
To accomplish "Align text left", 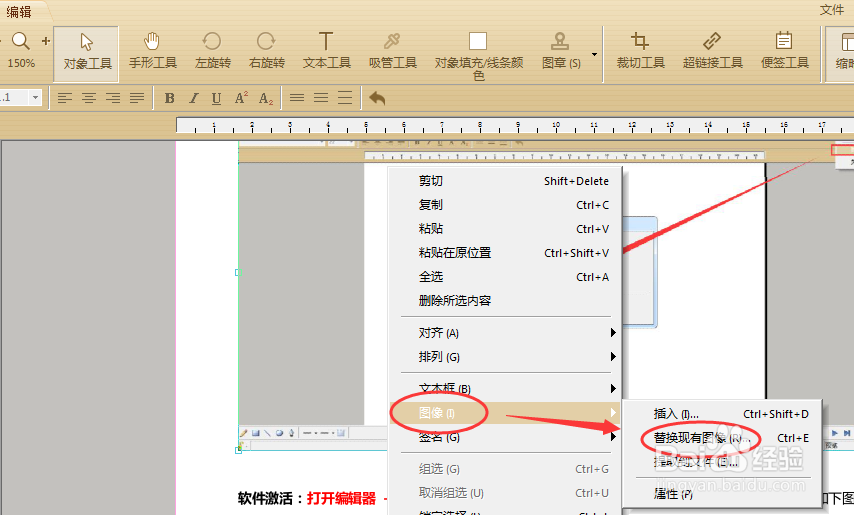I will pyautogui.click(x=65, y=98).
